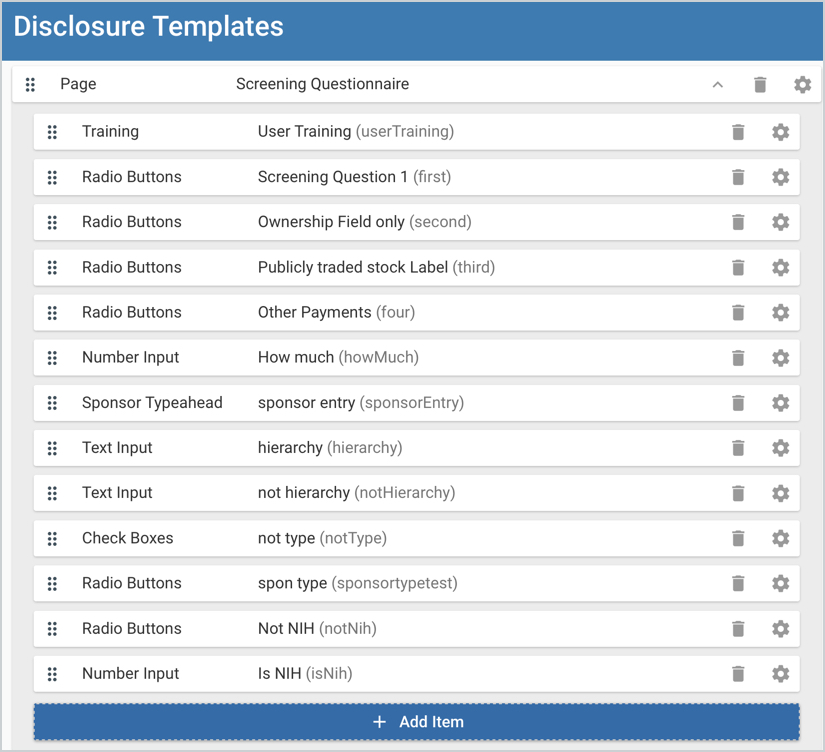The width and height of the screenshot is (825, 752).
Task: Click drag handle of hierarchy (hierarchy) row
Action: point(52,448)
